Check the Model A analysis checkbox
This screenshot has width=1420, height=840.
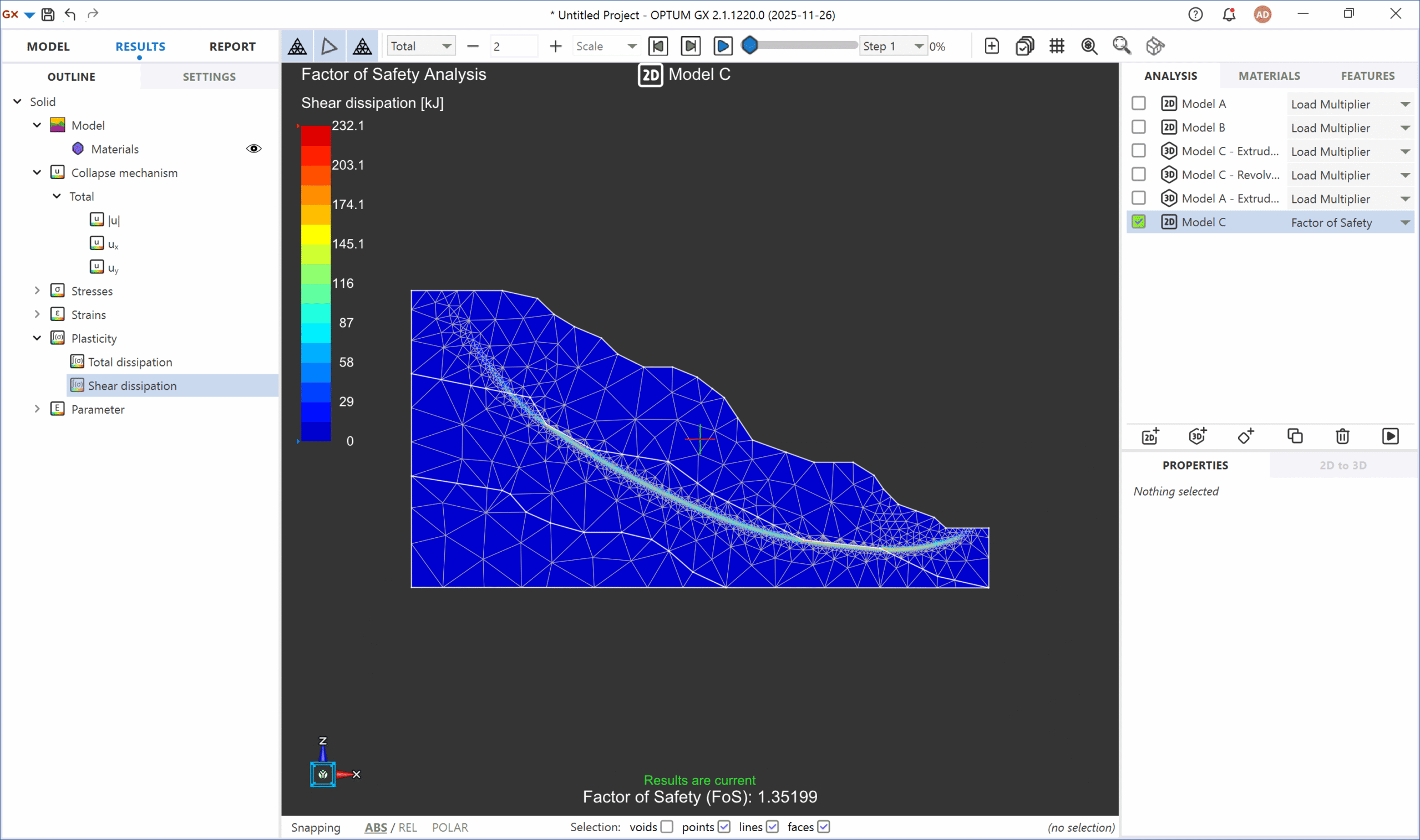coord(1139,104)
